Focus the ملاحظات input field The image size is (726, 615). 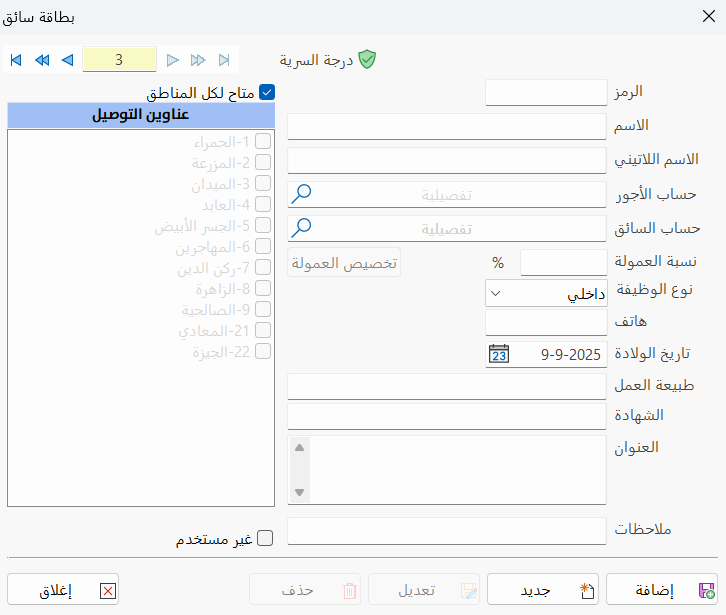447,531
